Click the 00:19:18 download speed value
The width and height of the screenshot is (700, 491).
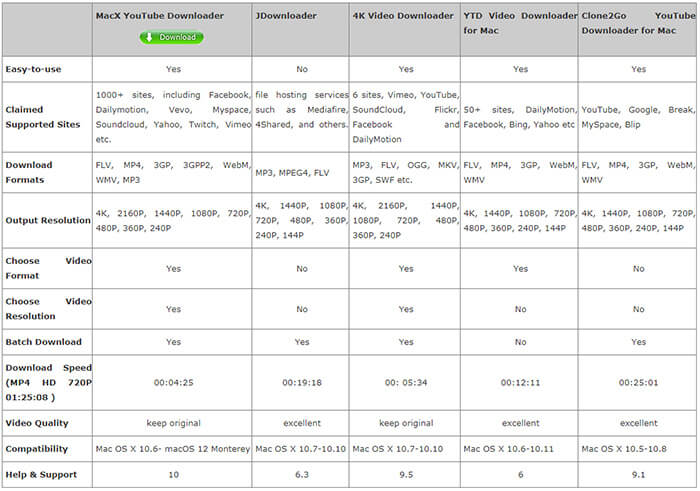click(x=302, y=383)
